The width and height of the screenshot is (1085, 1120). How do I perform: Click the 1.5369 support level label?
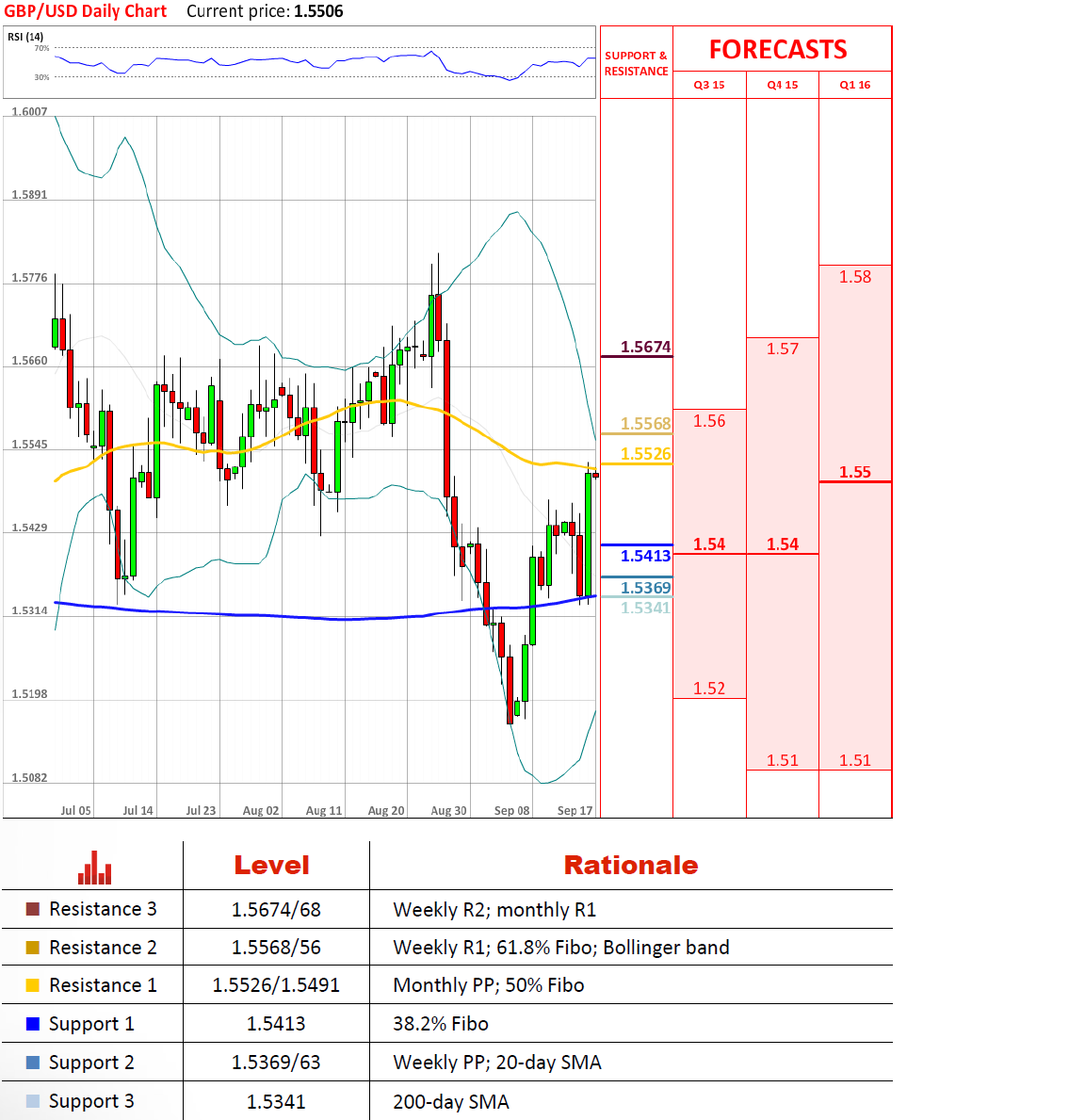tap(646, 588)
